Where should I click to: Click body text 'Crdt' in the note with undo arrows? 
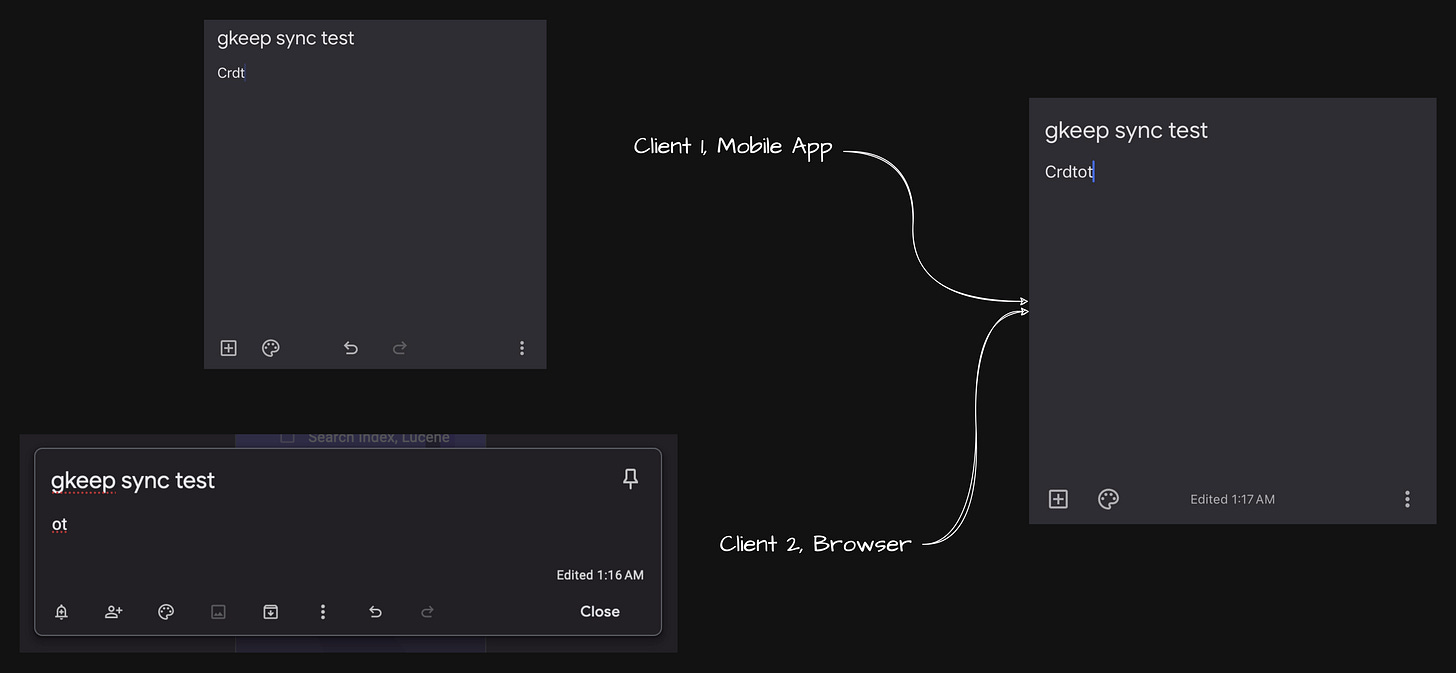point(231,73)
